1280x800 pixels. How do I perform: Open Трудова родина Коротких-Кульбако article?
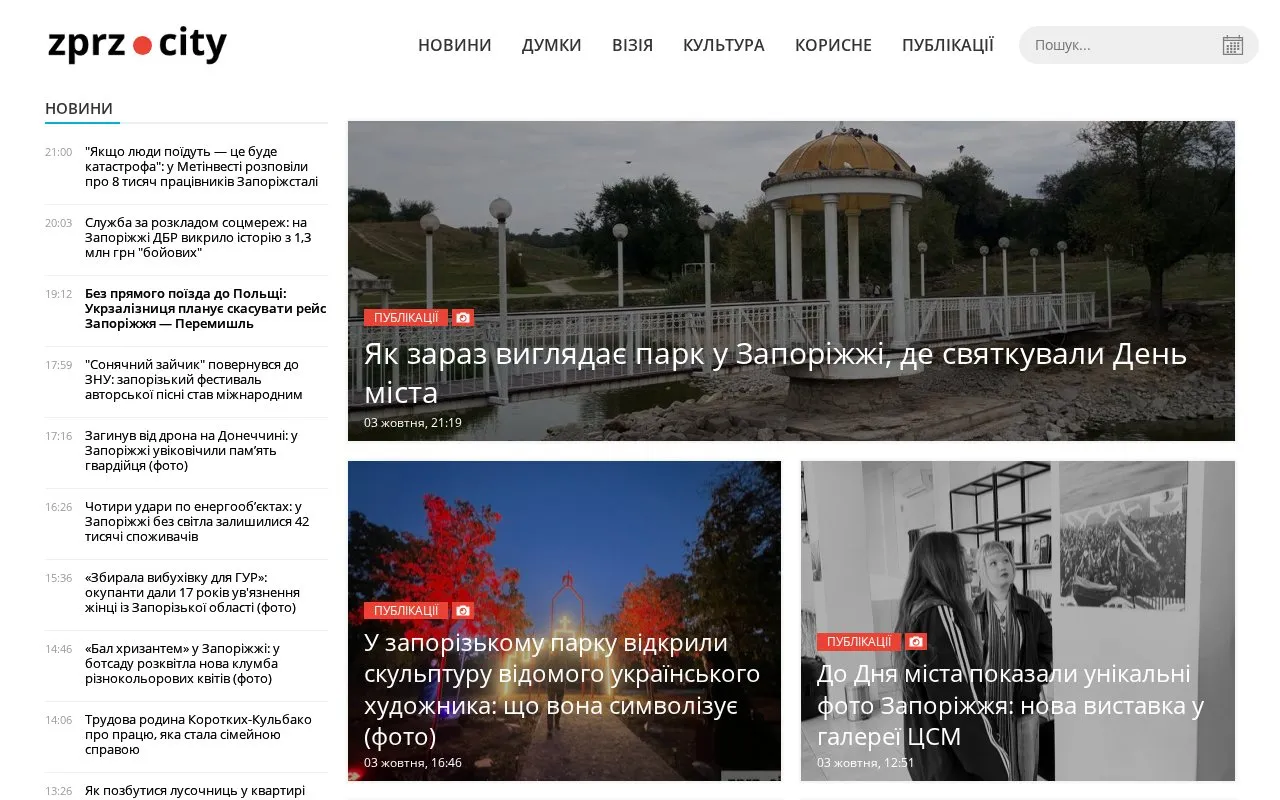coord(199,735)
